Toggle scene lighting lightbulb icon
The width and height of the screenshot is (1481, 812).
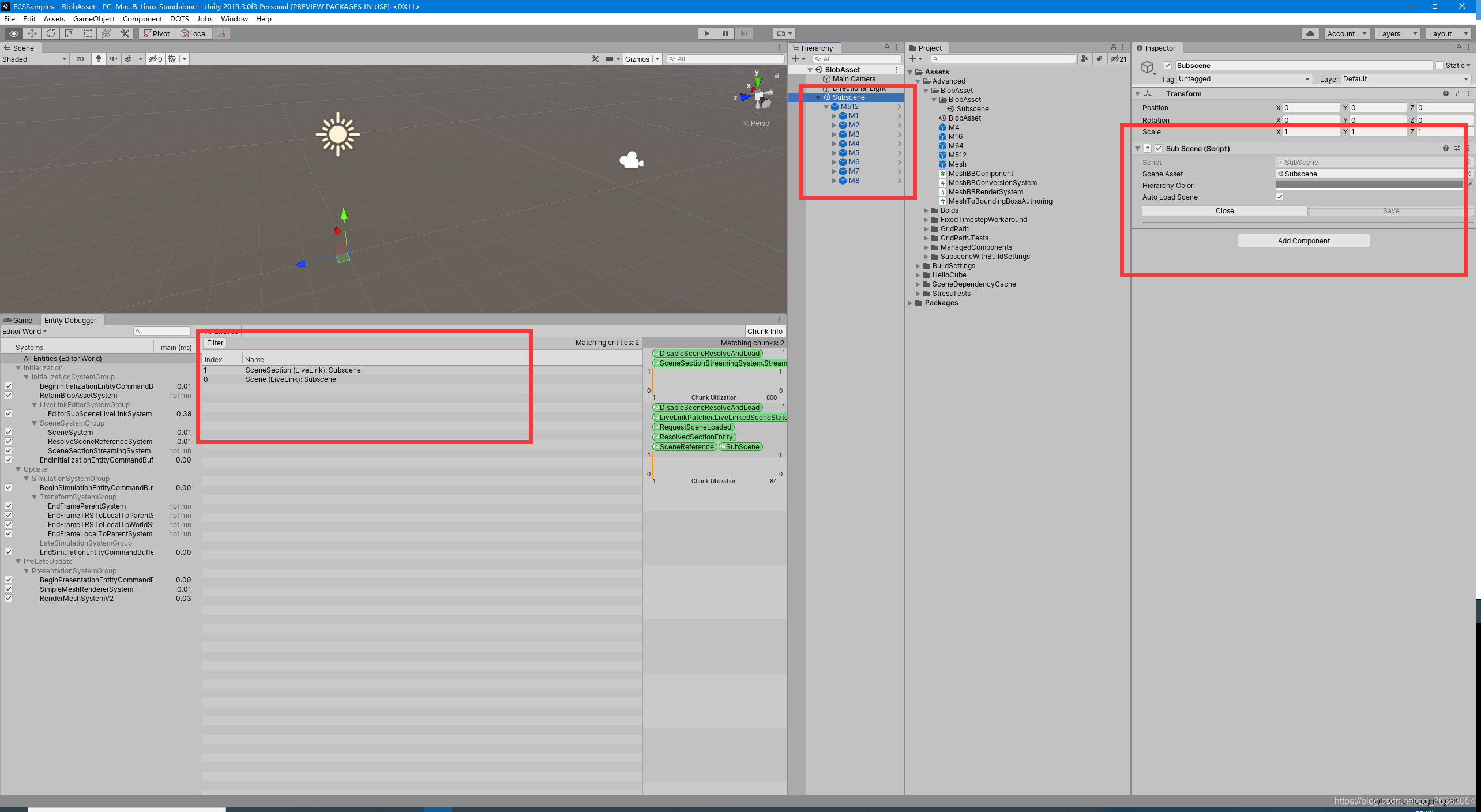[x=99, y=59]
